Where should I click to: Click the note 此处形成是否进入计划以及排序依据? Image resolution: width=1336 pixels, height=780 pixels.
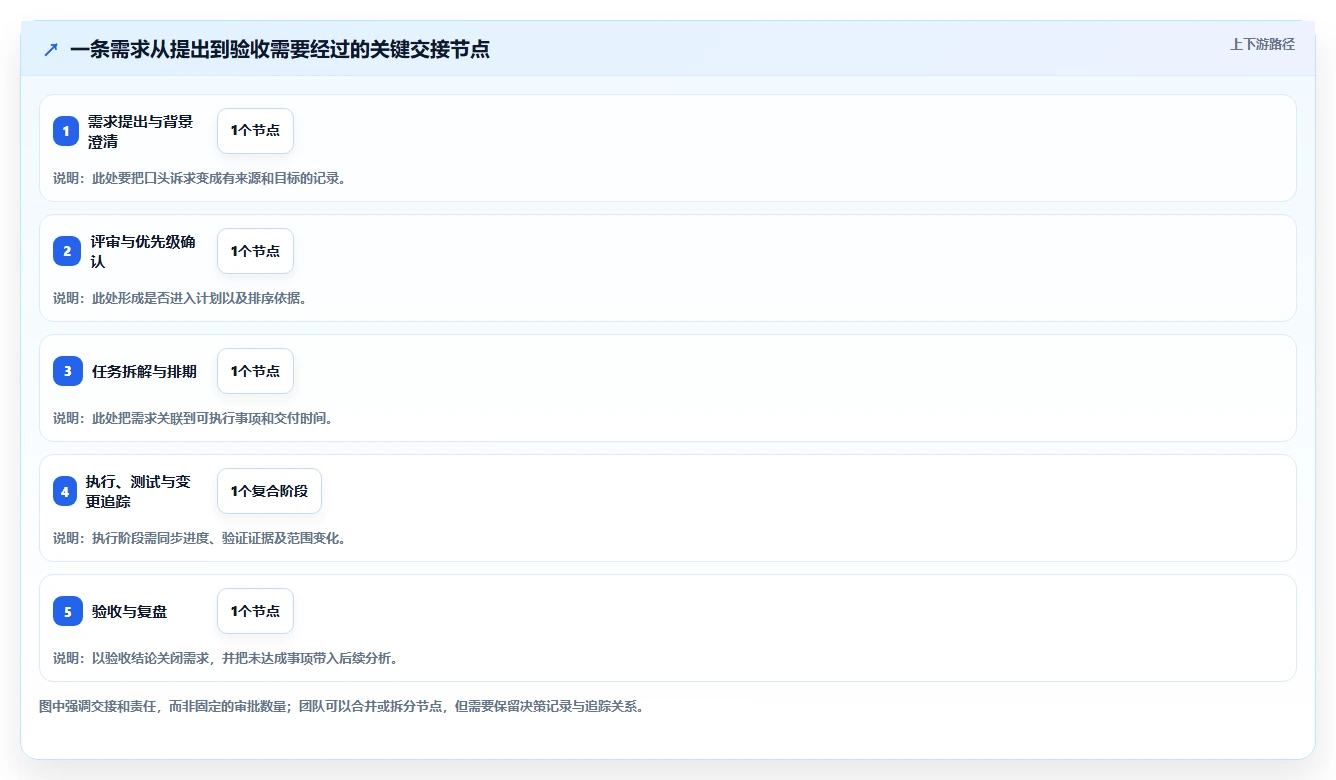coord(179,298)
